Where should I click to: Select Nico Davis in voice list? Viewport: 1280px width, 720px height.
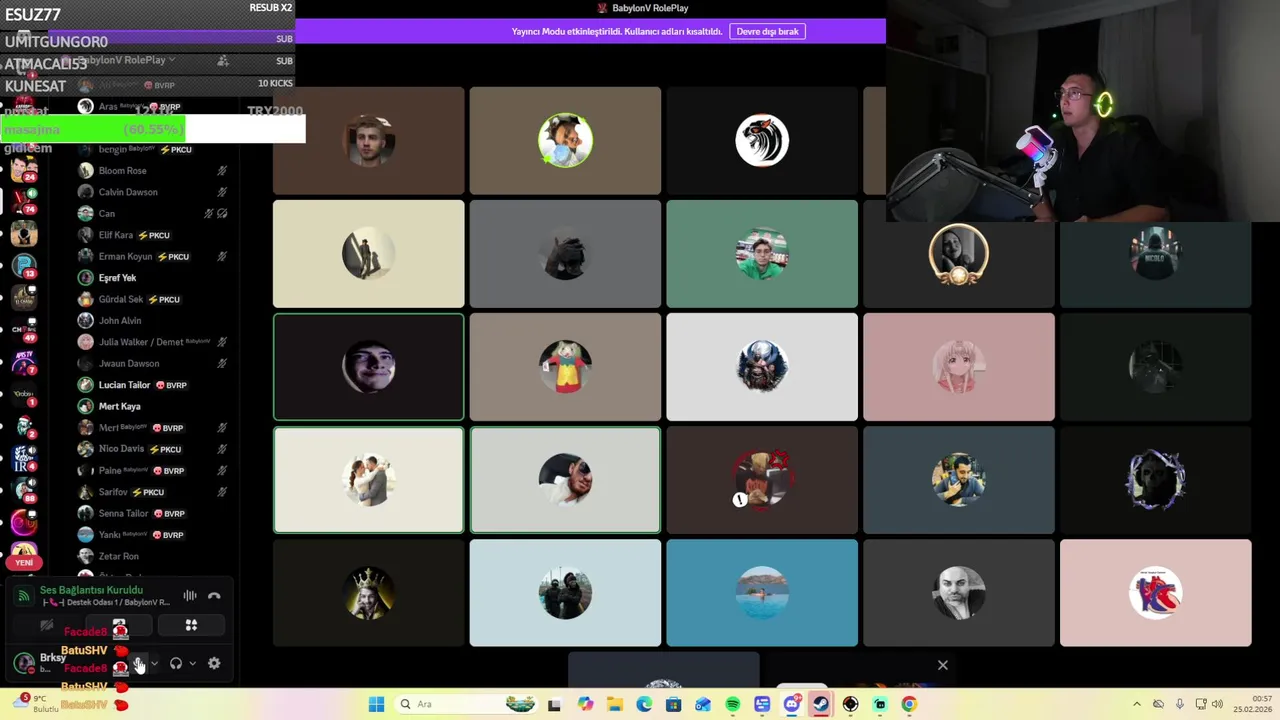coord(153,449)
